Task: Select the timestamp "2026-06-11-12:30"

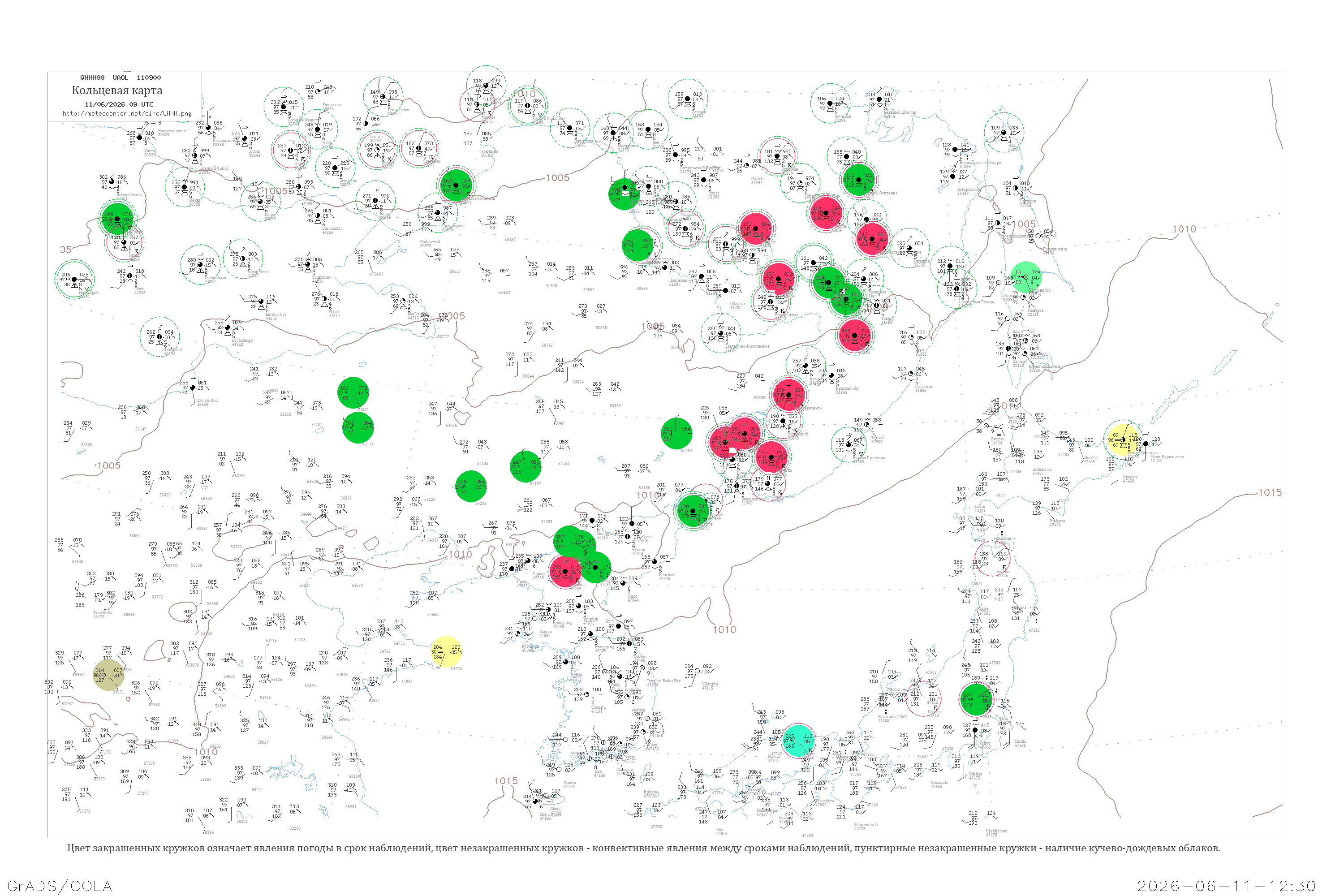Action: pos(1226,886)
